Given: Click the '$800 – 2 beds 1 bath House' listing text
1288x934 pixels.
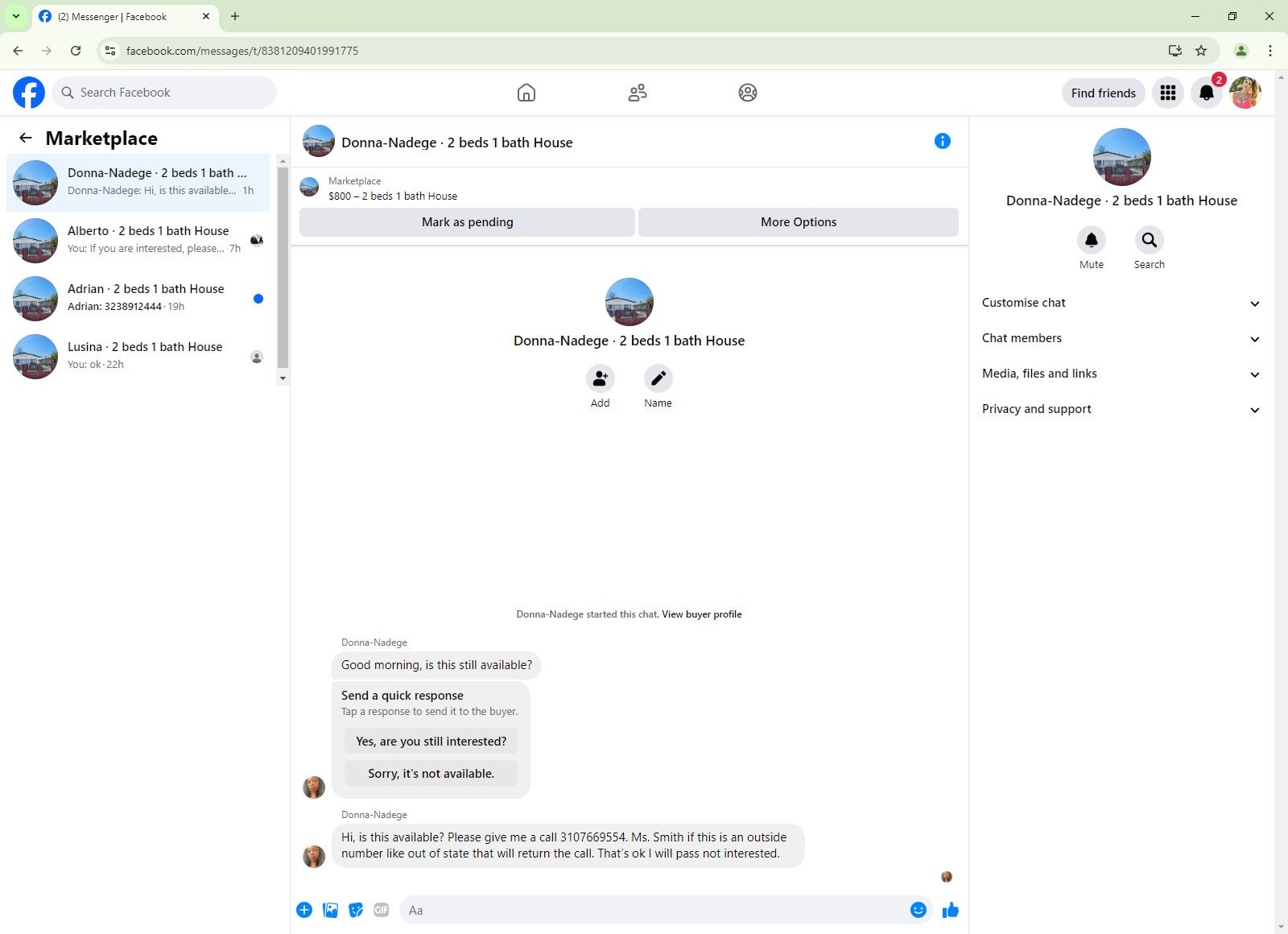Looking at the screenshot, I should click(393, 196).
